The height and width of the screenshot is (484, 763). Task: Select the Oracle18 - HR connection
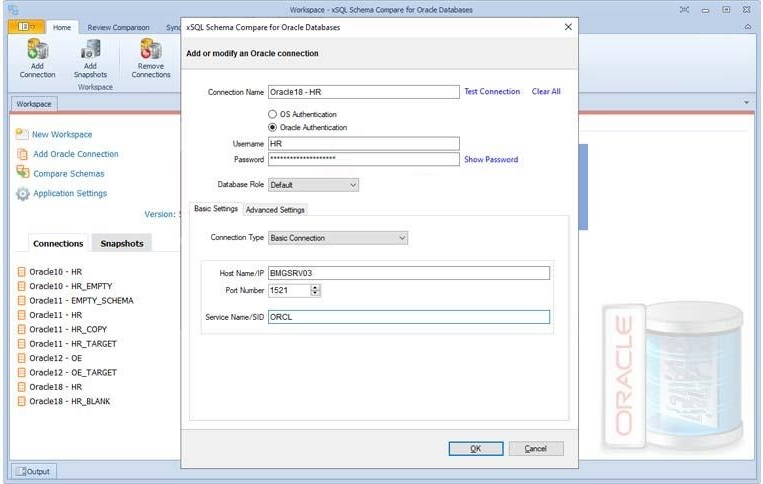pyautogui.click(x=55, y=387)
